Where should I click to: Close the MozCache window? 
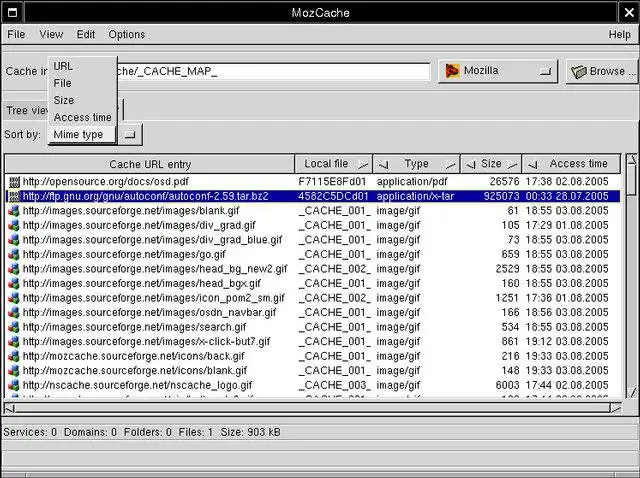point(629,13)
